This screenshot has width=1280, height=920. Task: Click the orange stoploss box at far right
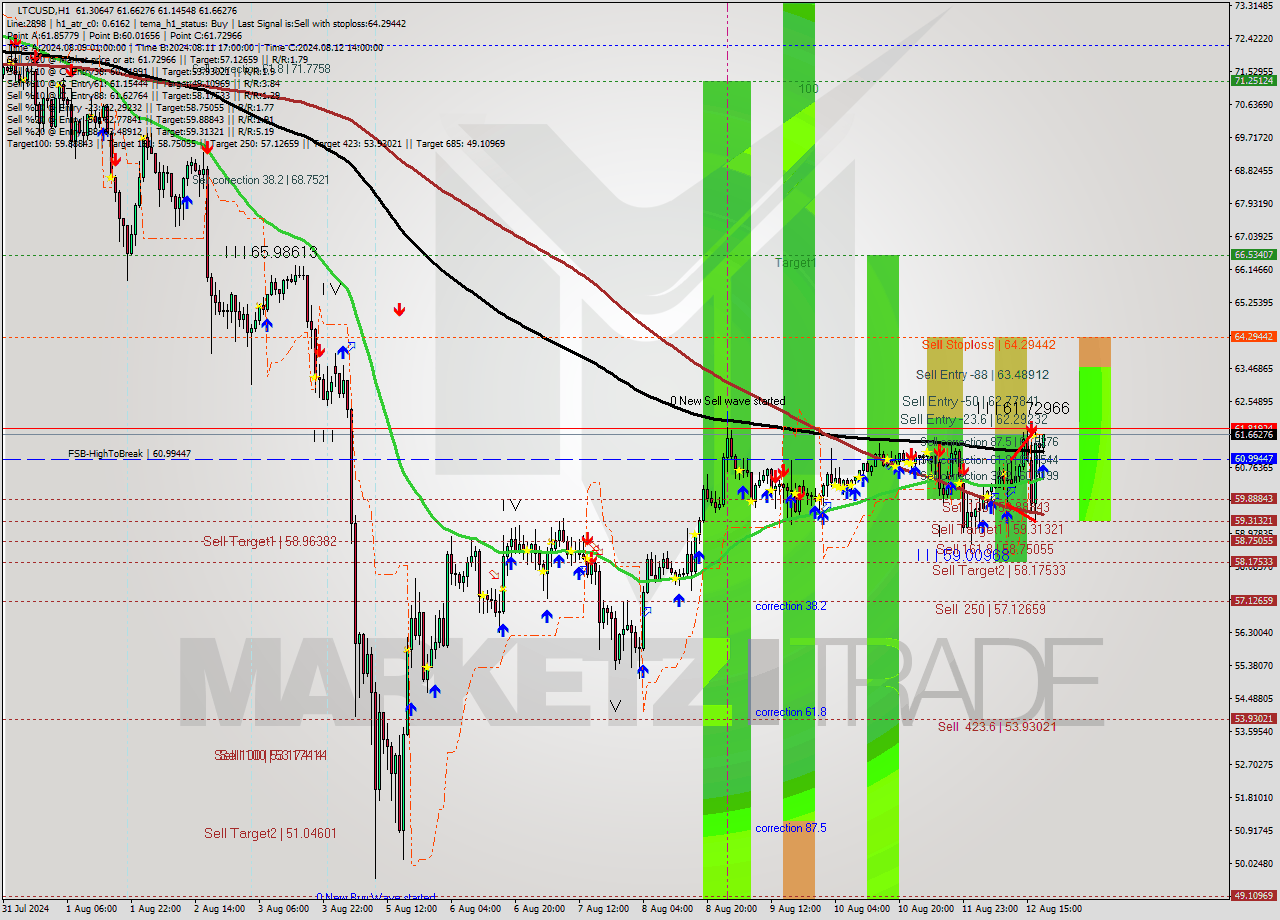1095,352
